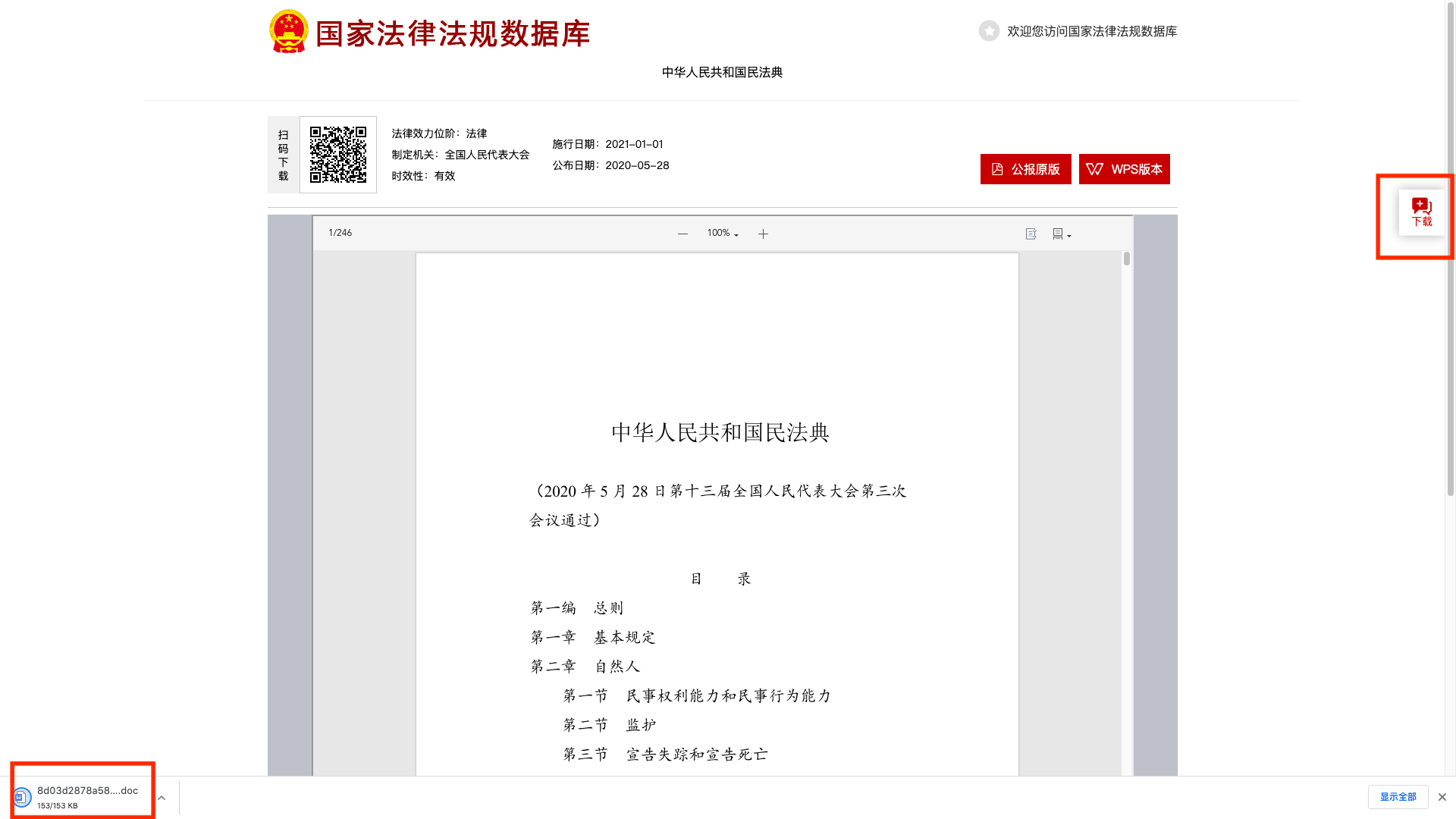1456x819 pixels.
Task: Click the document viewer vertical scrollbar thumb
Action: pyautogui.click(x=1127, y=259)
